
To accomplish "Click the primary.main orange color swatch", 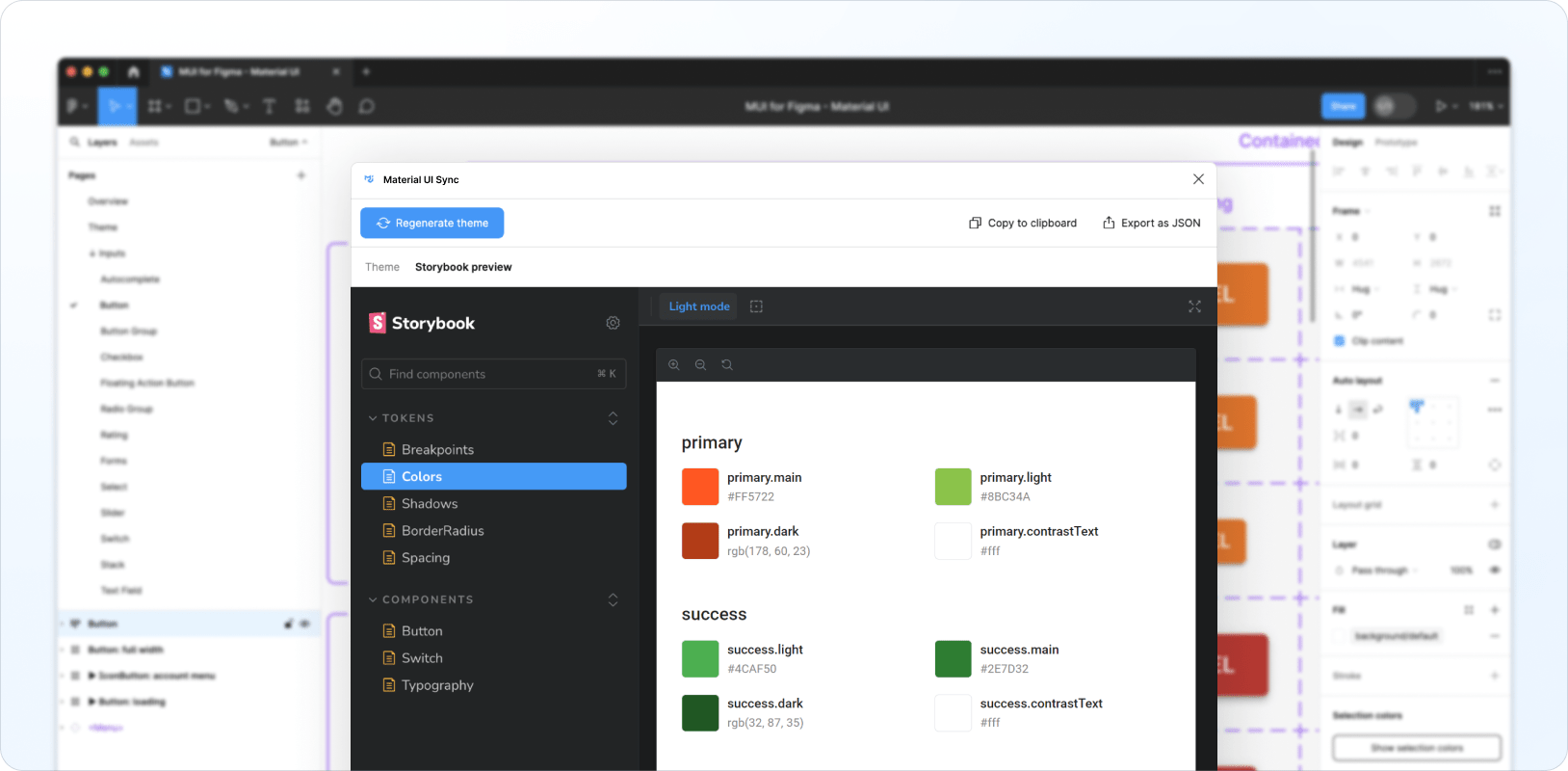I will pos(700,487).
